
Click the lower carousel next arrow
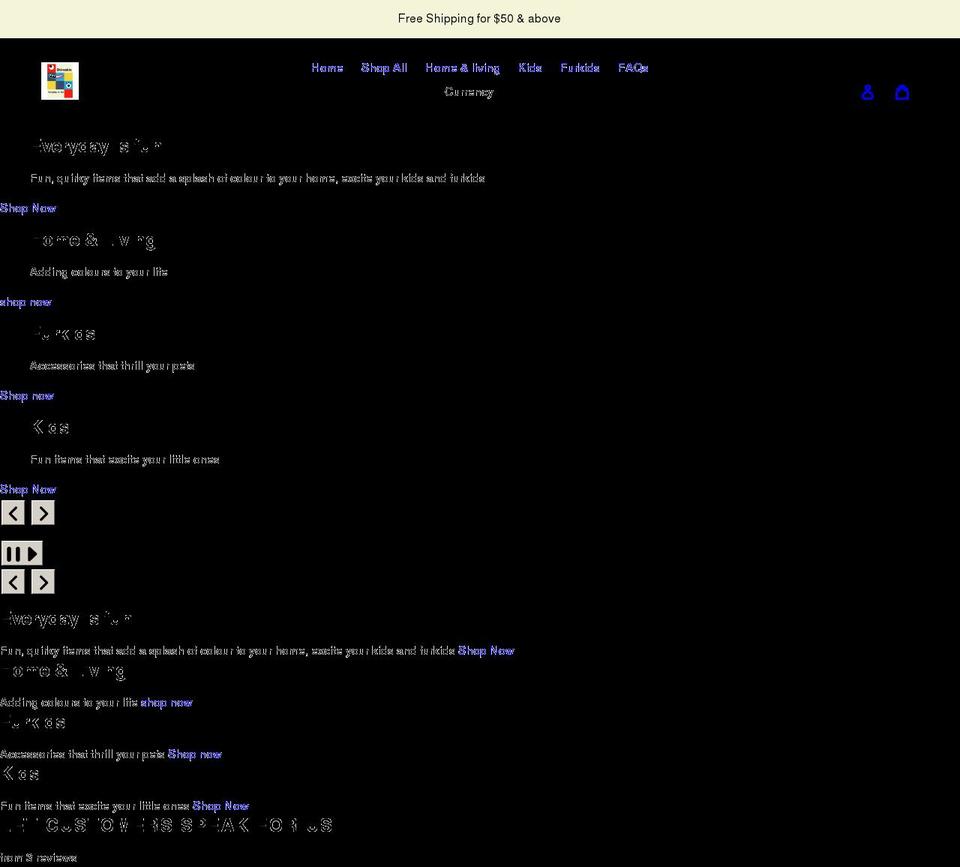(42, 581)
